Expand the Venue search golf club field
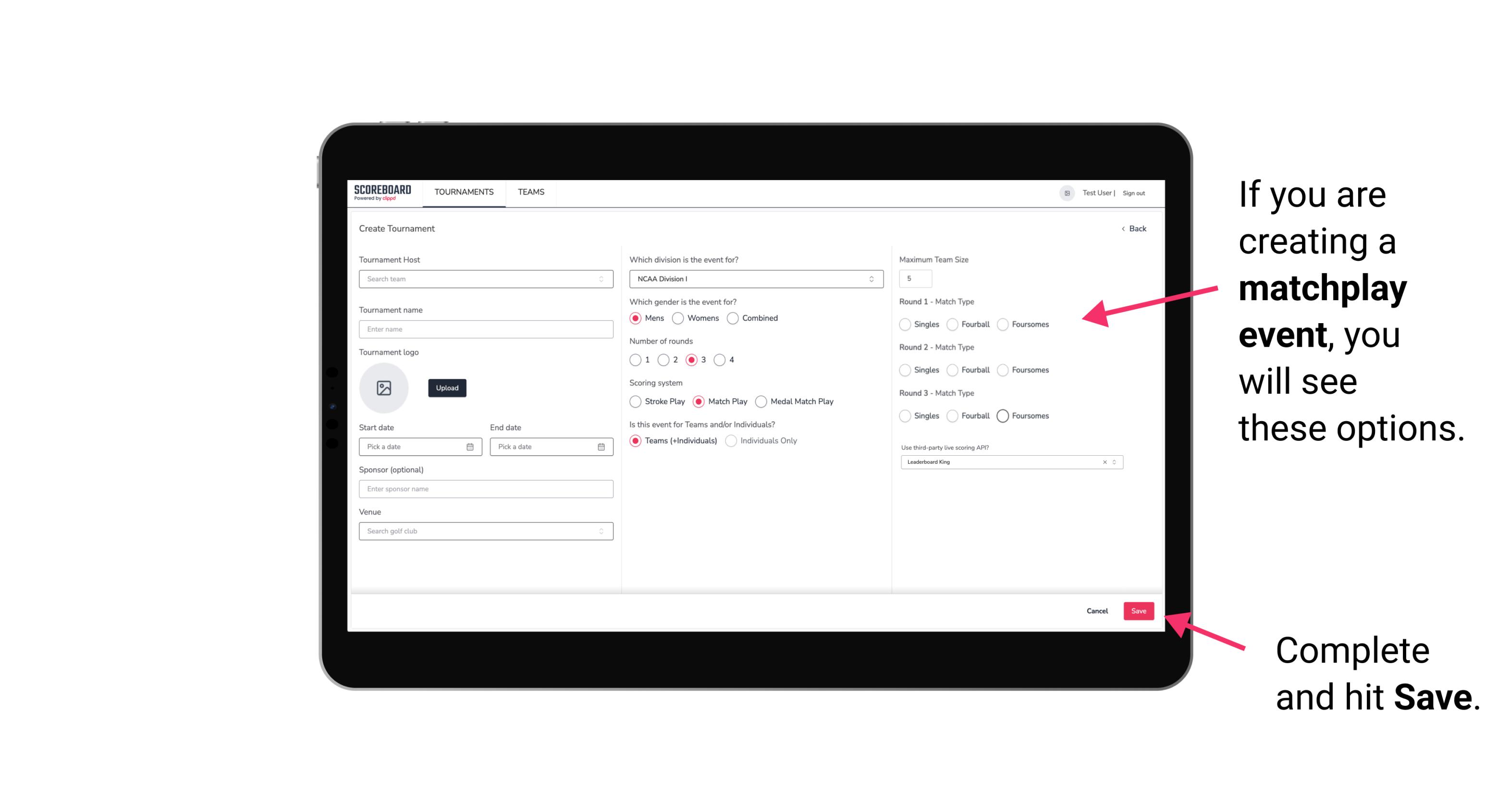Screen dimensions: 1510x812 click(600, 531)
